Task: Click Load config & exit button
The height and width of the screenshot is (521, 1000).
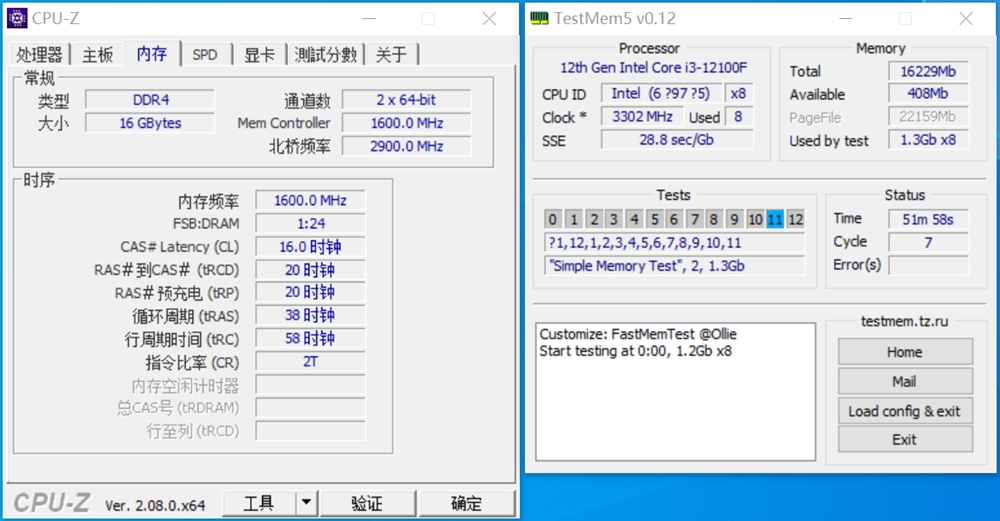Action: (x=905, y=411)
